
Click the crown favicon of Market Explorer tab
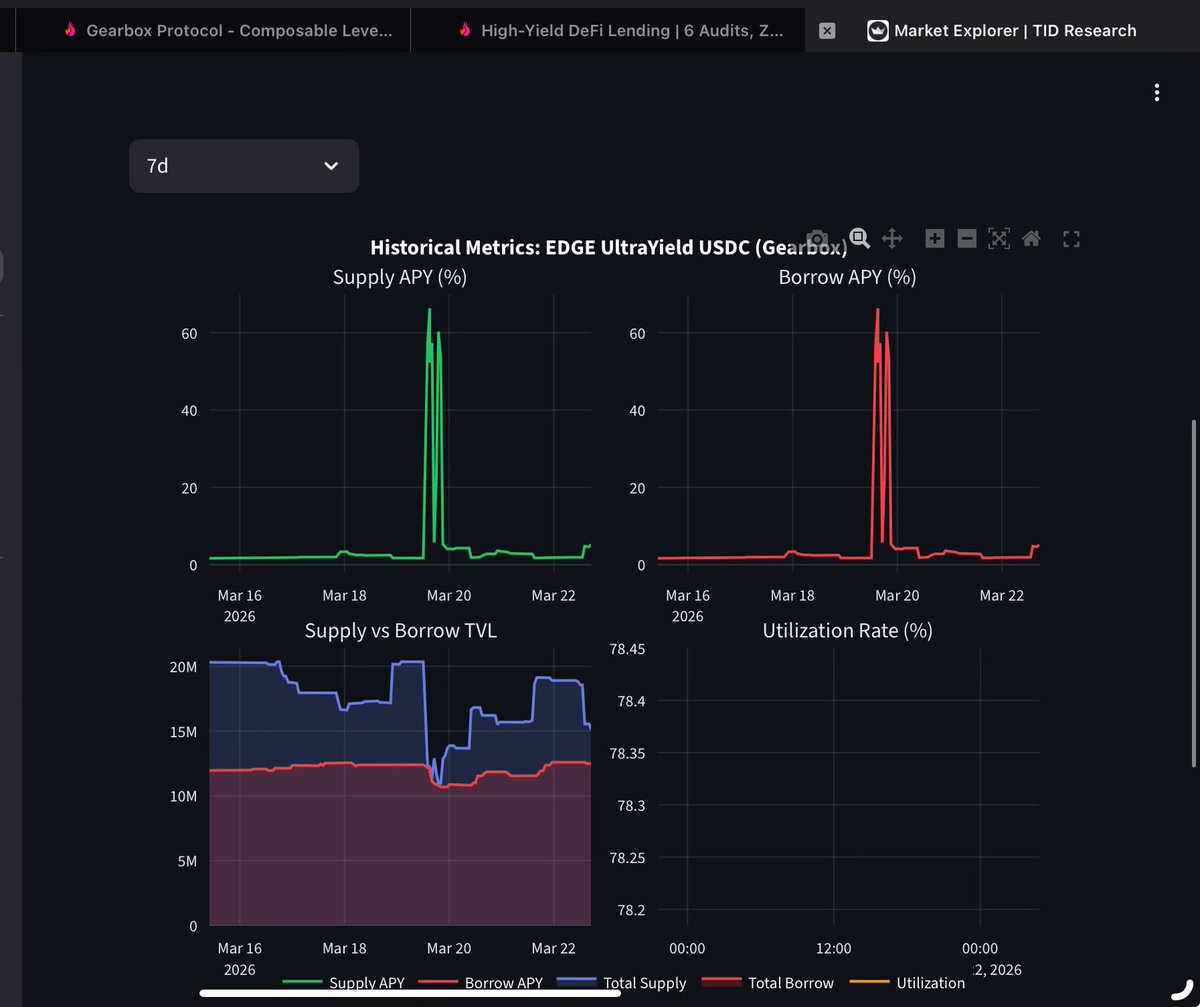[x=878, y=30]
